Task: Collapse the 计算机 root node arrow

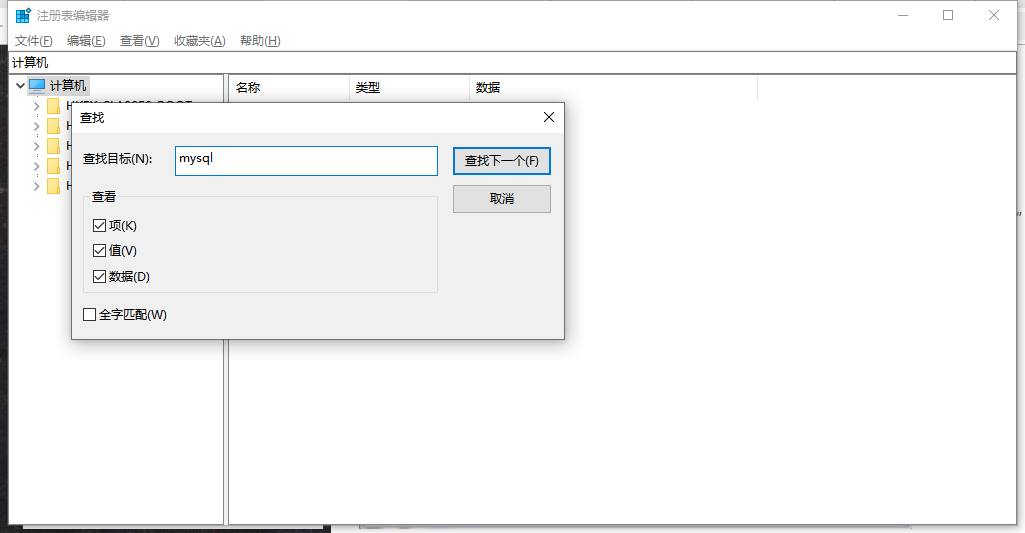Action: (x=20, y=86)
